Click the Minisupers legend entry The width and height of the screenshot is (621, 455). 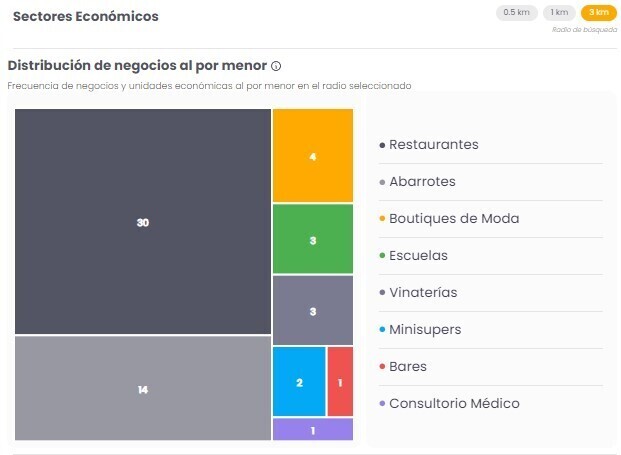(425, 330)
